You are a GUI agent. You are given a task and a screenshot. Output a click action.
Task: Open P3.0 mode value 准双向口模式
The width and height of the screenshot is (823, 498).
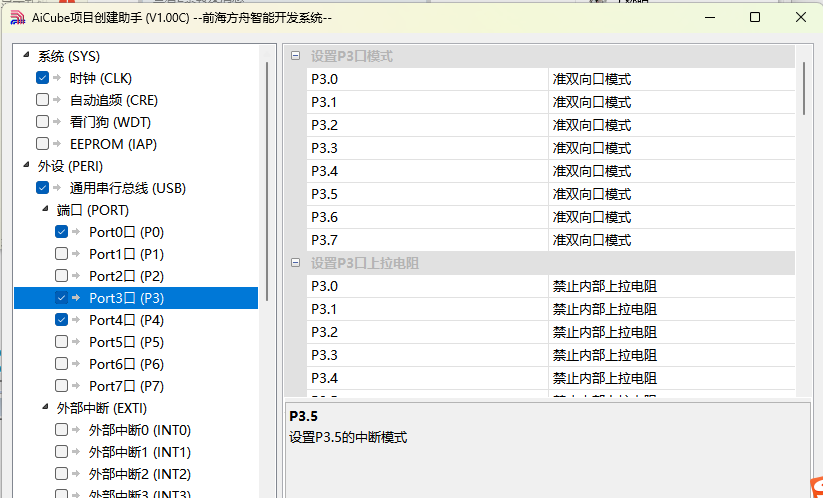click(672, 79)
